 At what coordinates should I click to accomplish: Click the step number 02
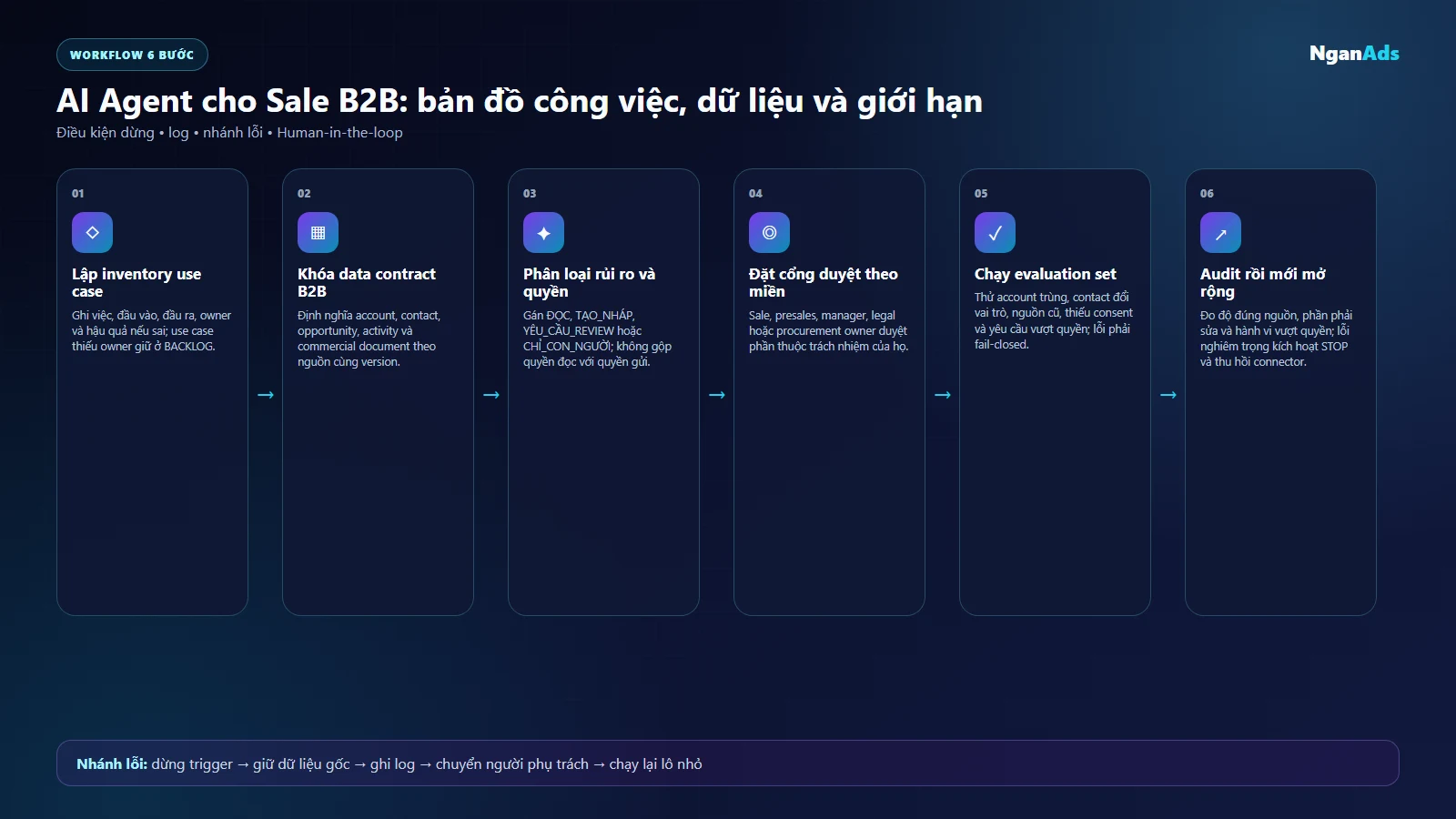point(304,193)
